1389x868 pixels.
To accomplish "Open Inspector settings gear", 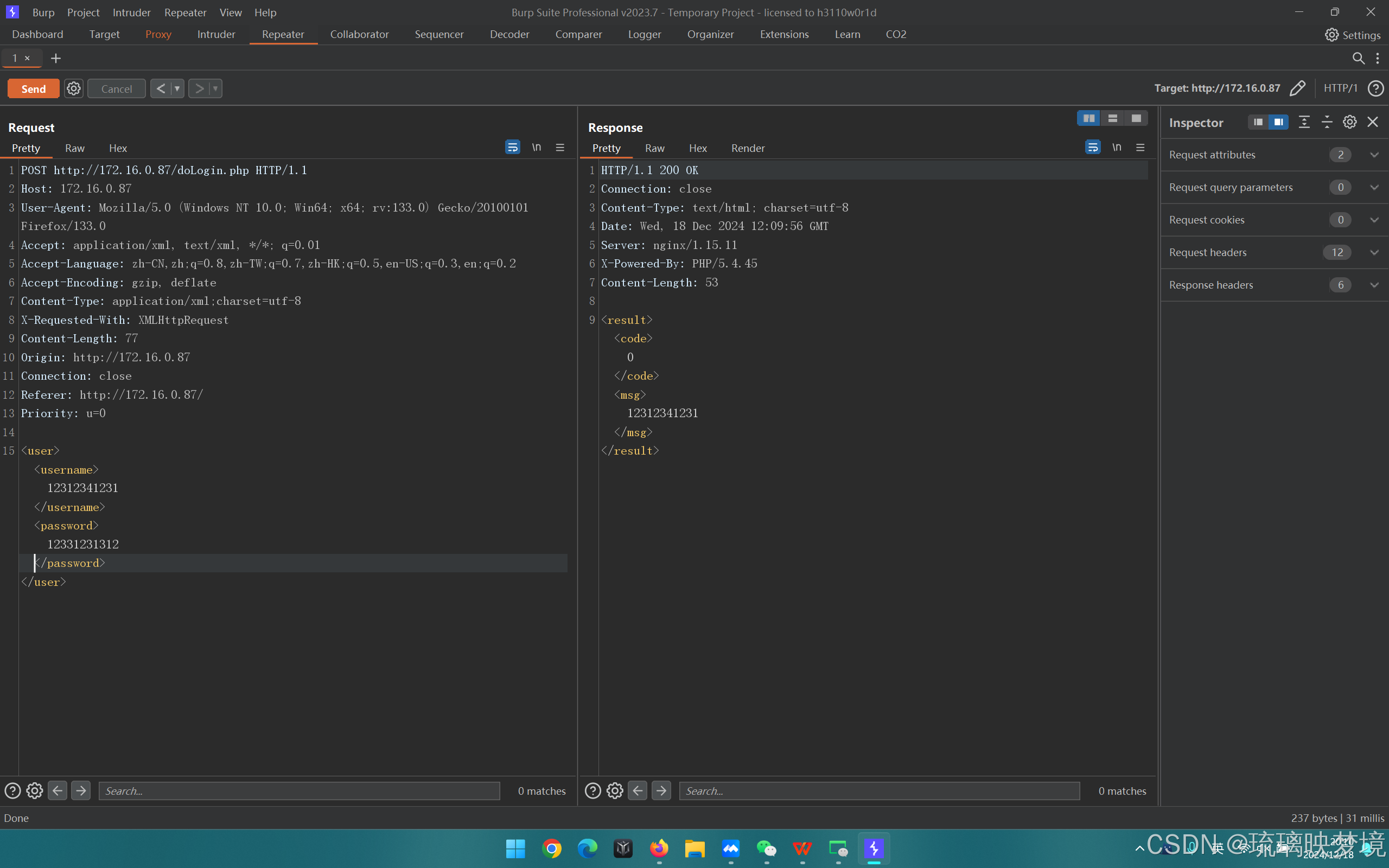I will (1349, 122).
